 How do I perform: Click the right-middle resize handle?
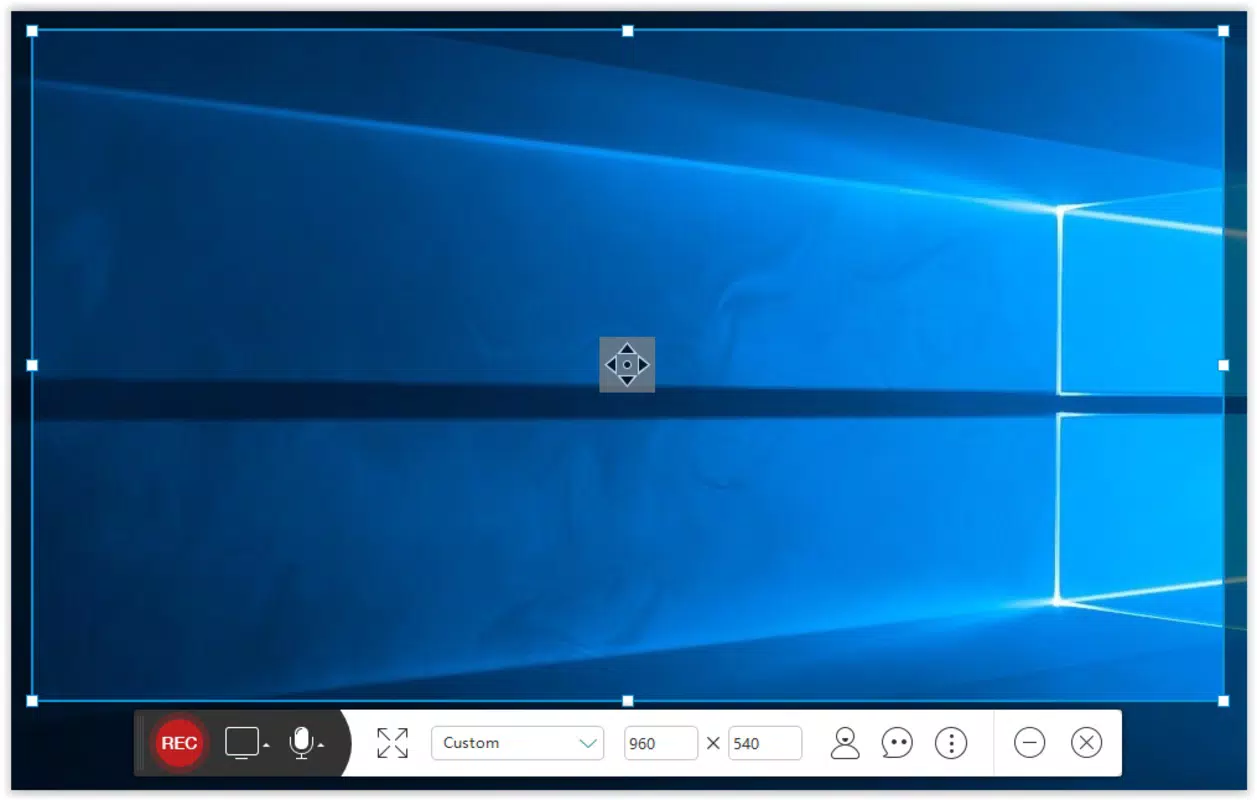coord(1224,365)
